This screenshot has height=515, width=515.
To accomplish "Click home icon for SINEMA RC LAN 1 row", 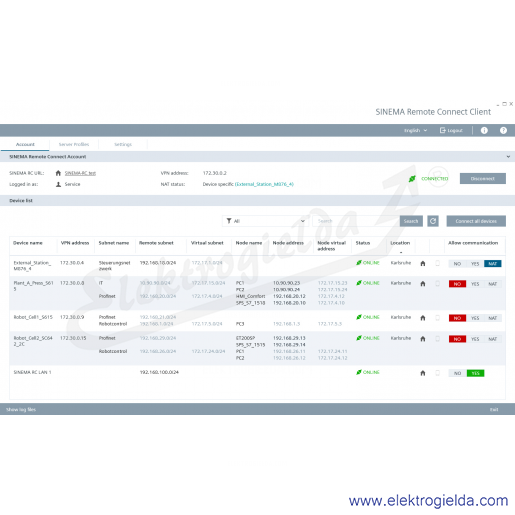I will coord(423,373).
